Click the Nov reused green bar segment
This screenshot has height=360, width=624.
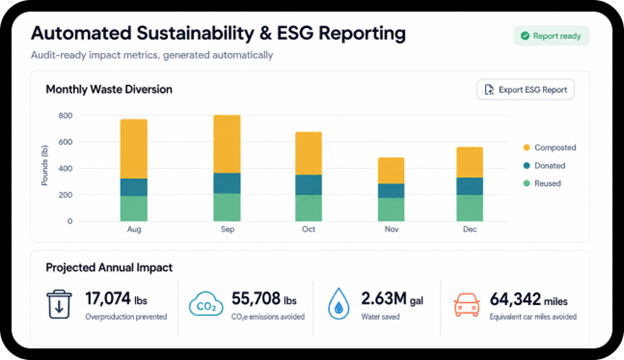[x=391, y=209]
